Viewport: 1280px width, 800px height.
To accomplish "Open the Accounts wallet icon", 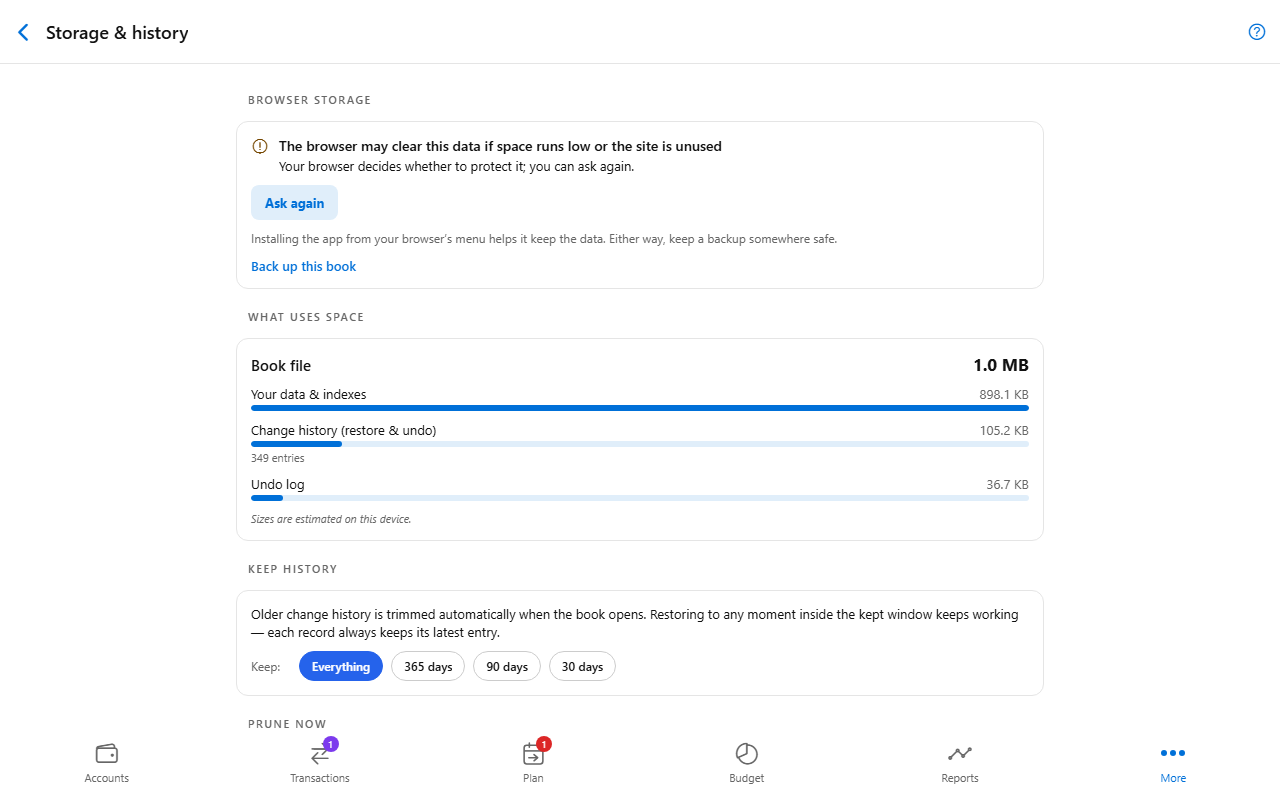I will (x=107, y=753).
